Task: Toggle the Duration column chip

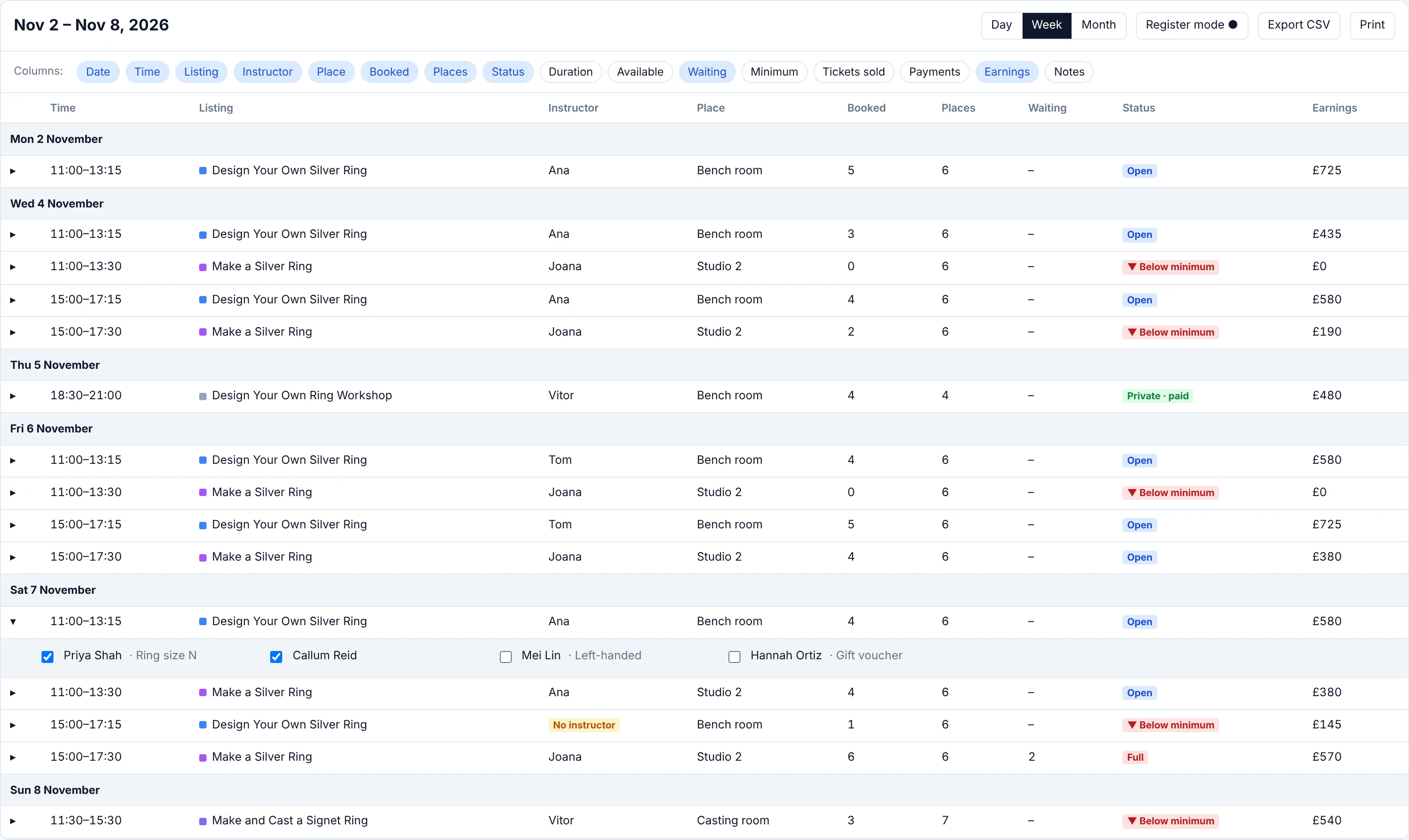Action: tap(570, 72)
